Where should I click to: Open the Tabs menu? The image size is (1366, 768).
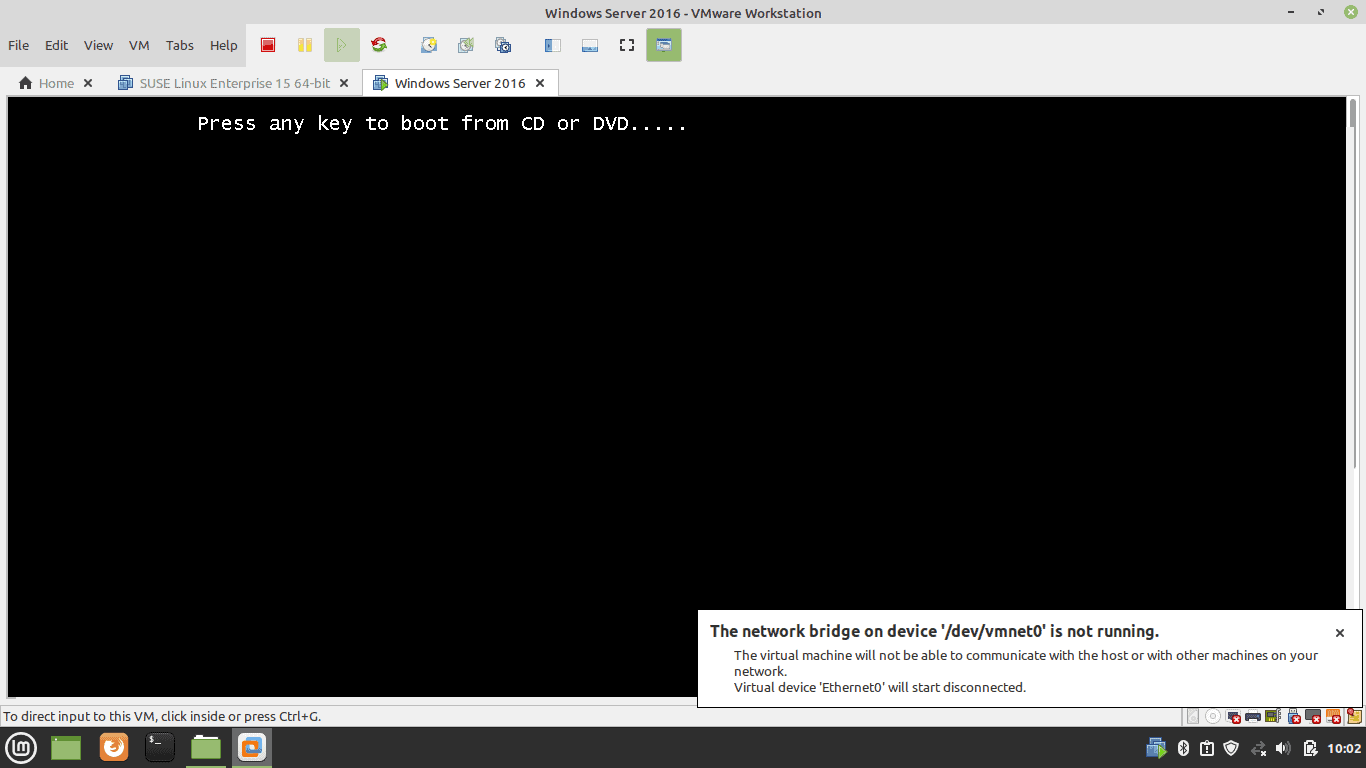click(x=180, y=45)
